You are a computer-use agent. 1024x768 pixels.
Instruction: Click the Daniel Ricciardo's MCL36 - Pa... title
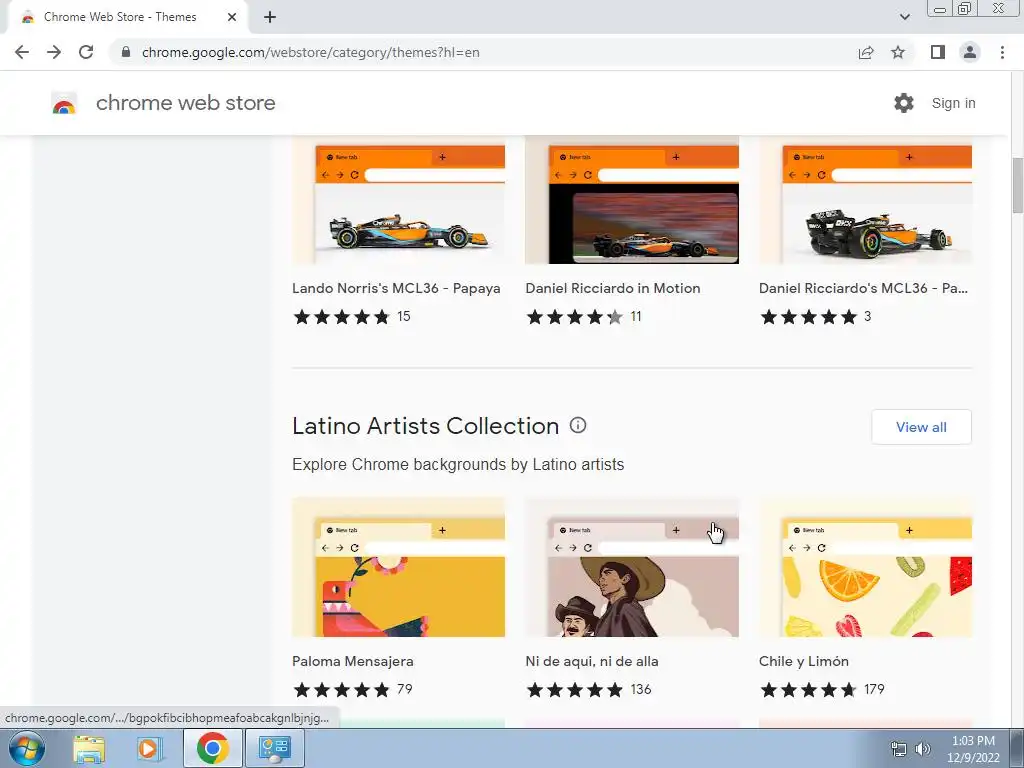863,288
